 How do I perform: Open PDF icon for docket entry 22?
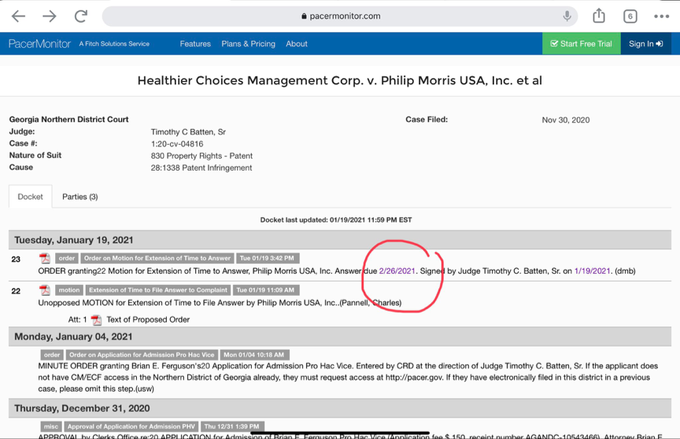[x=45, y=290]
